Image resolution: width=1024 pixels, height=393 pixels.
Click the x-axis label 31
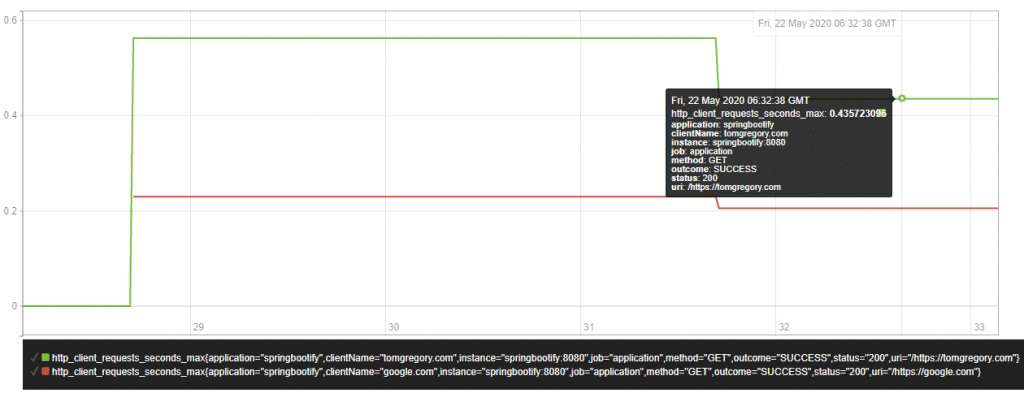588,327
